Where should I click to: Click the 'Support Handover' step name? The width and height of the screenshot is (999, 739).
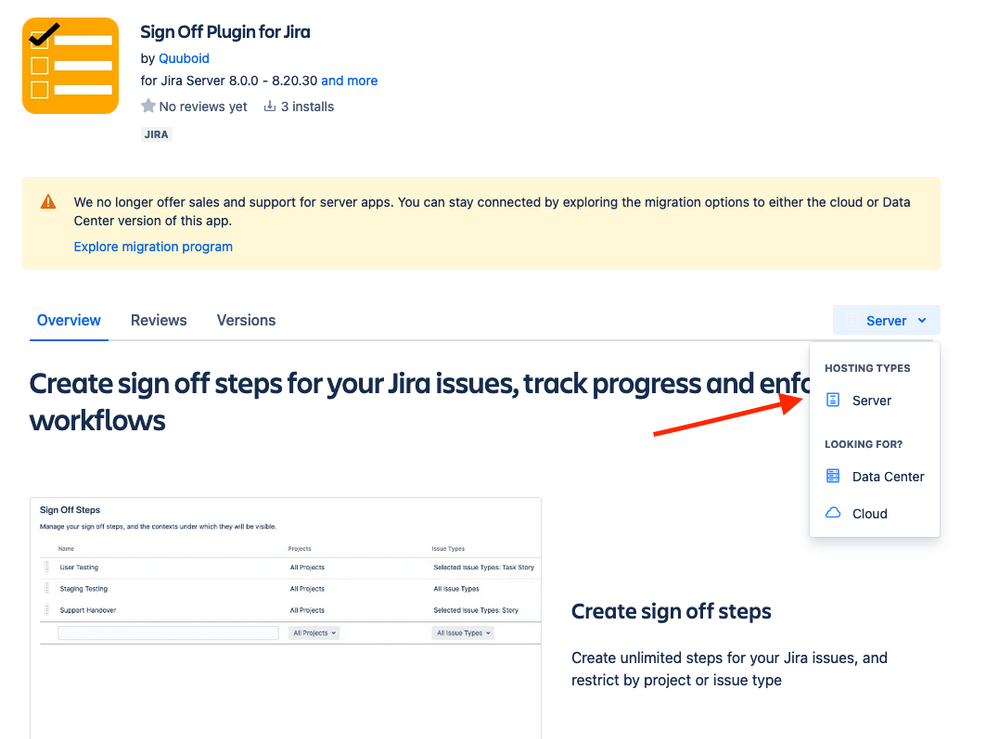(88, 610)
